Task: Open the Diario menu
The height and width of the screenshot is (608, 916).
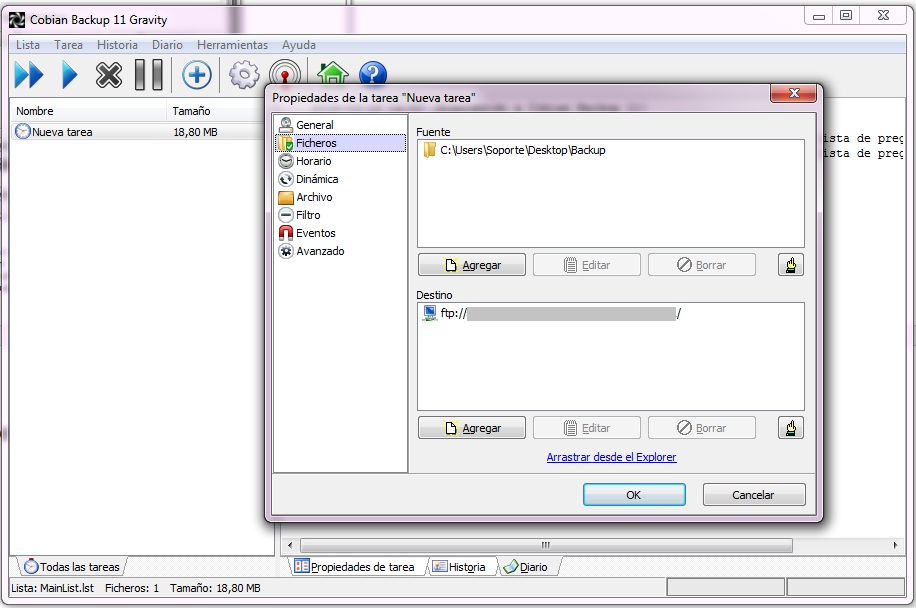Action: click(x=167, y=45)
